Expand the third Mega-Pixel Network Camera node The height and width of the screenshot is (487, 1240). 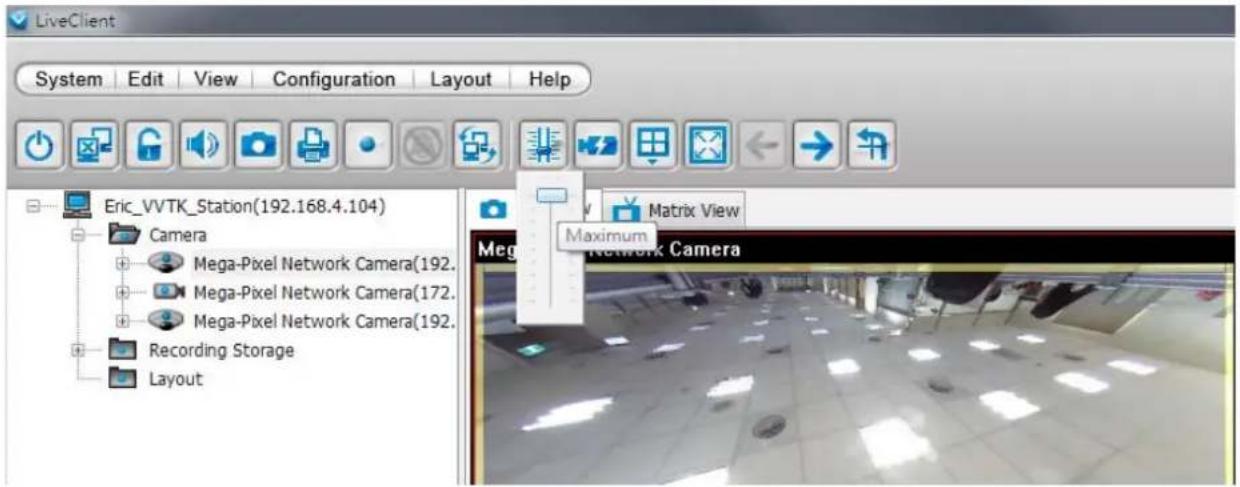(124, 321)
